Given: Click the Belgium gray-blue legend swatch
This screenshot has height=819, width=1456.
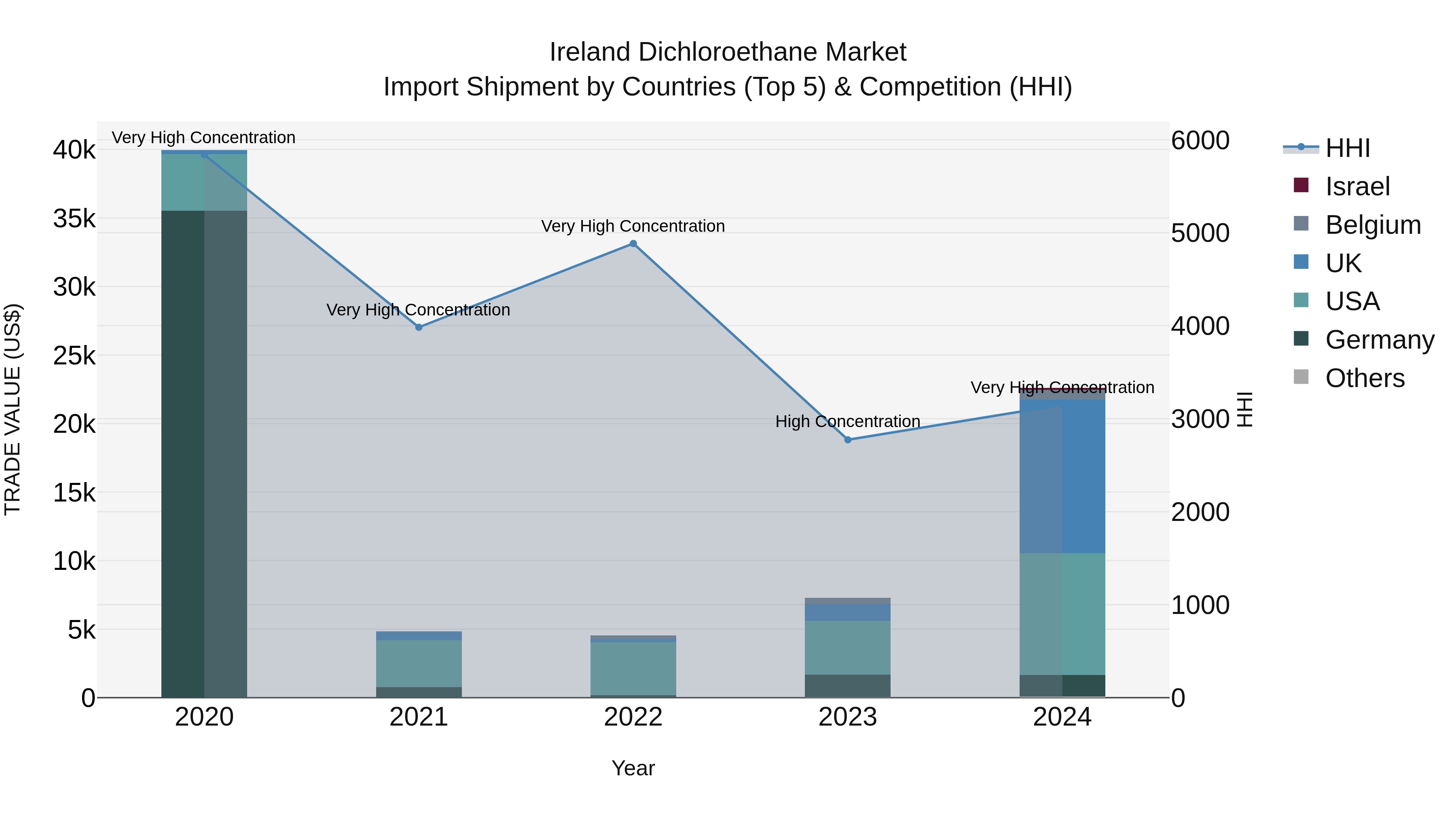Looking at the screenshot, I should [x=1301, y=223].
